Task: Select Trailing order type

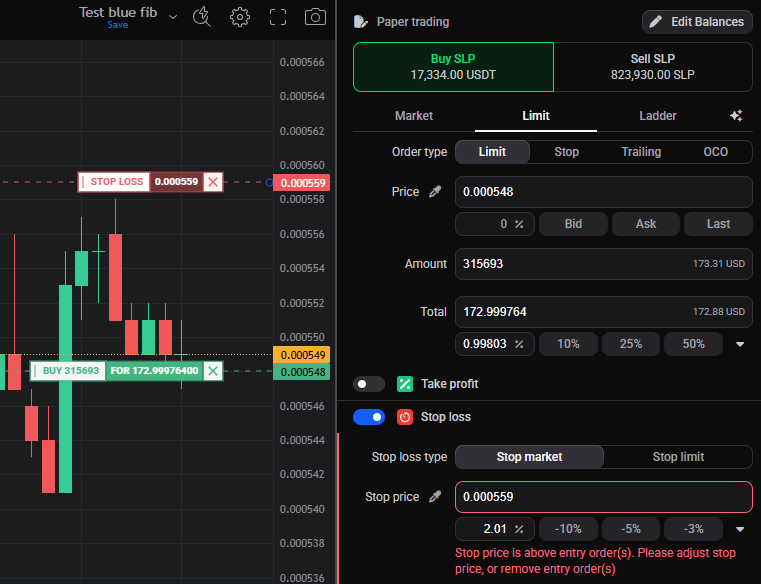Action: point(641,152)
